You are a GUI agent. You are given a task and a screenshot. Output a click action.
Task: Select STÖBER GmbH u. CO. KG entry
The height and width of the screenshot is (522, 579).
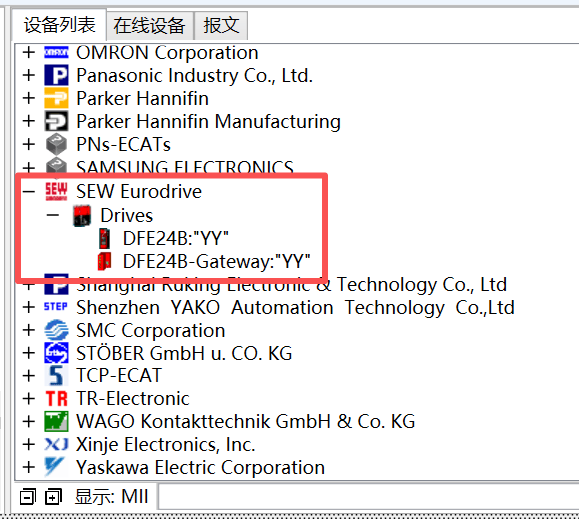pos(184,353)
